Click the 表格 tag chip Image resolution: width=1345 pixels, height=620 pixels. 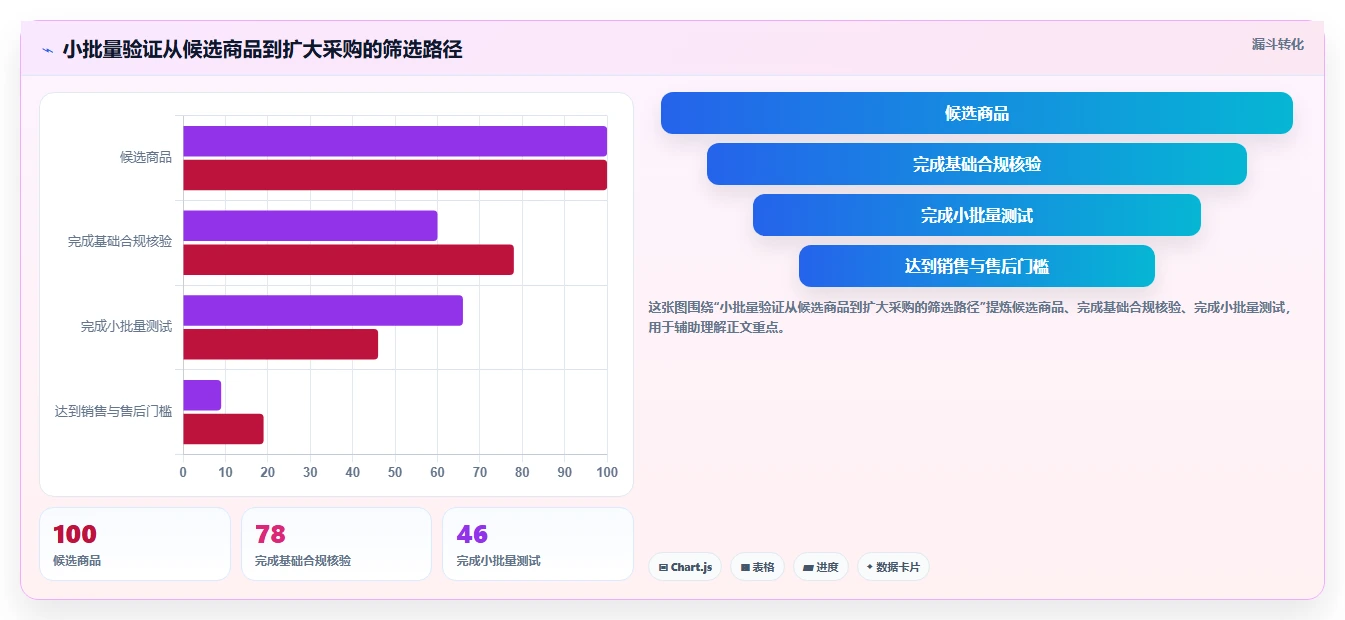coord(757,567)
